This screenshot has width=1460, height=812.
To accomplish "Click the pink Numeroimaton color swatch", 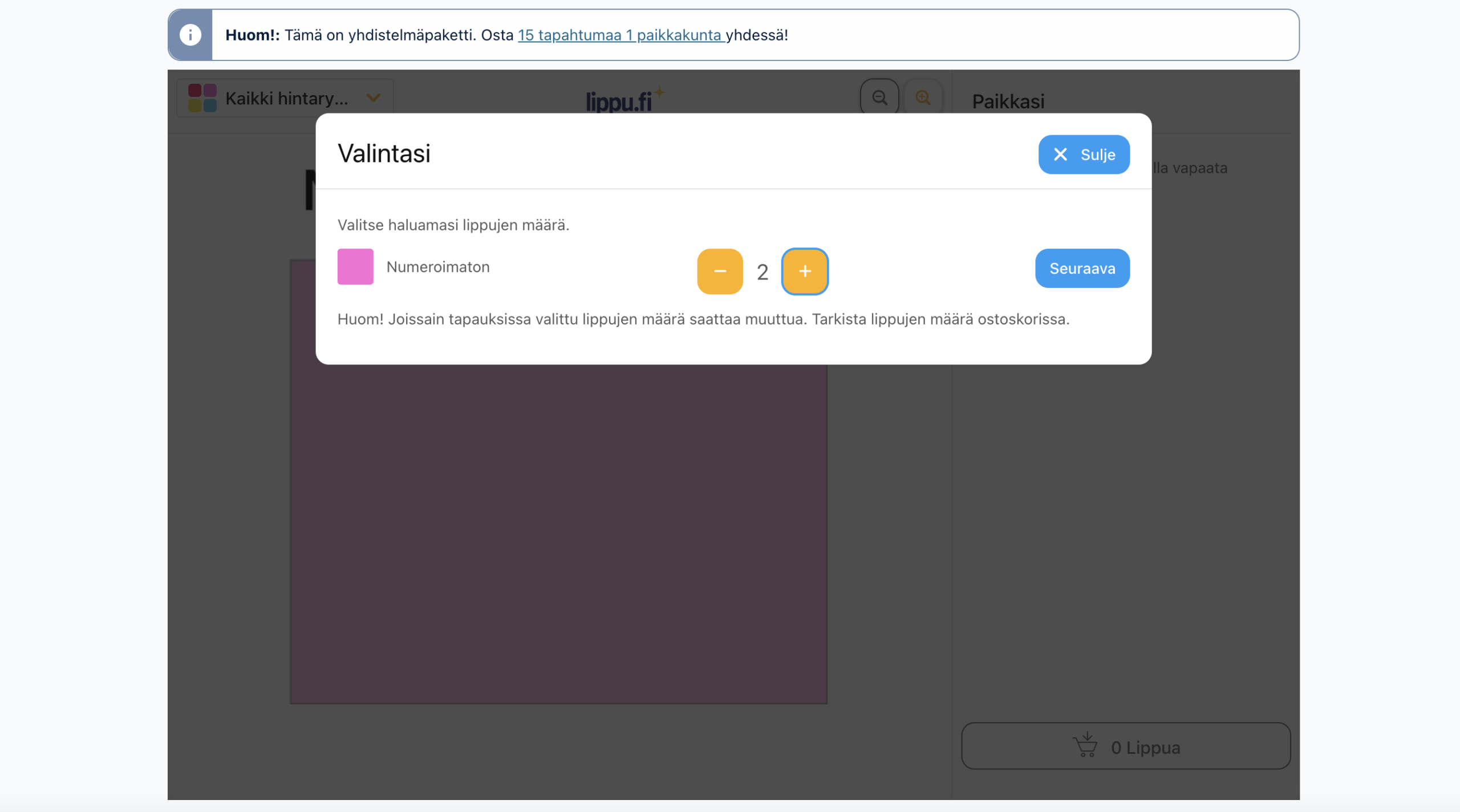I will tap(355, 266).
